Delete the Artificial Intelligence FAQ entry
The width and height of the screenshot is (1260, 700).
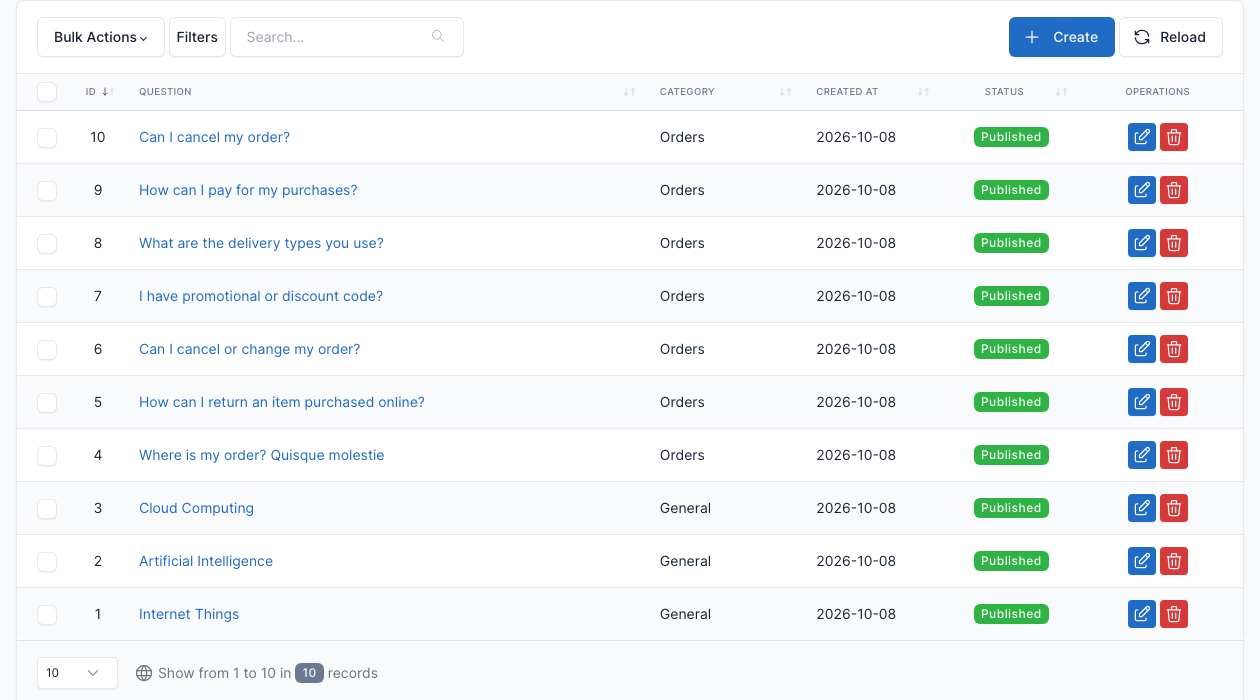click(x=1174, y=561)
